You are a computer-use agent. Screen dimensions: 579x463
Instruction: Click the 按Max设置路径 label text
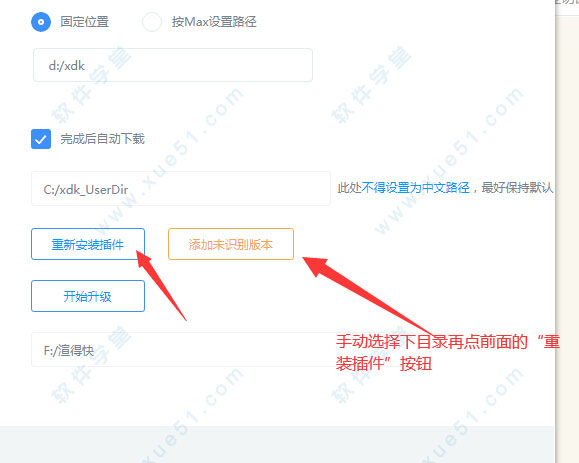coord(214,22)
